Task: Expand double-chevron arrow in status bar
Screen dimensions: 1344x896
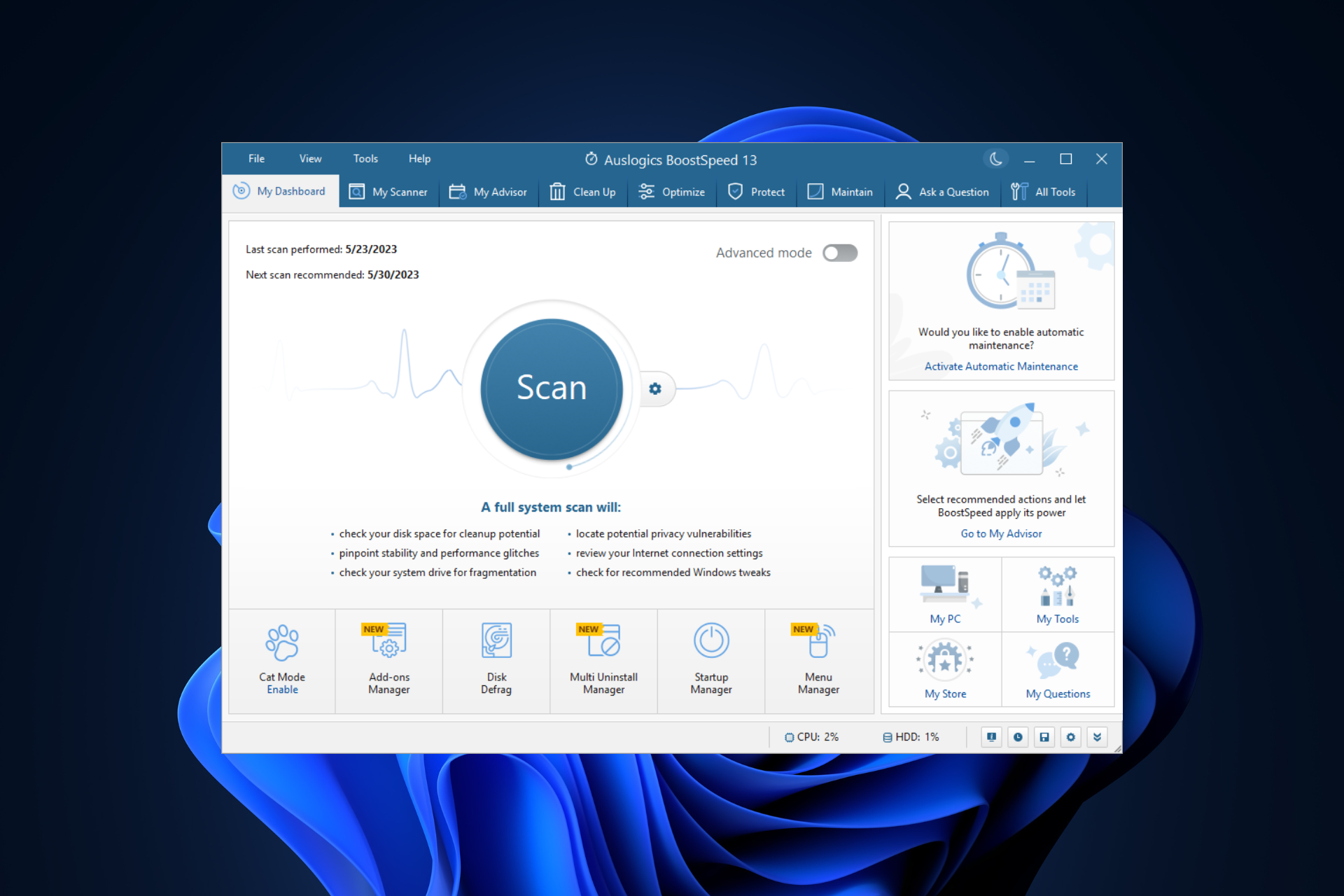Action: (x=1097, y=737)
